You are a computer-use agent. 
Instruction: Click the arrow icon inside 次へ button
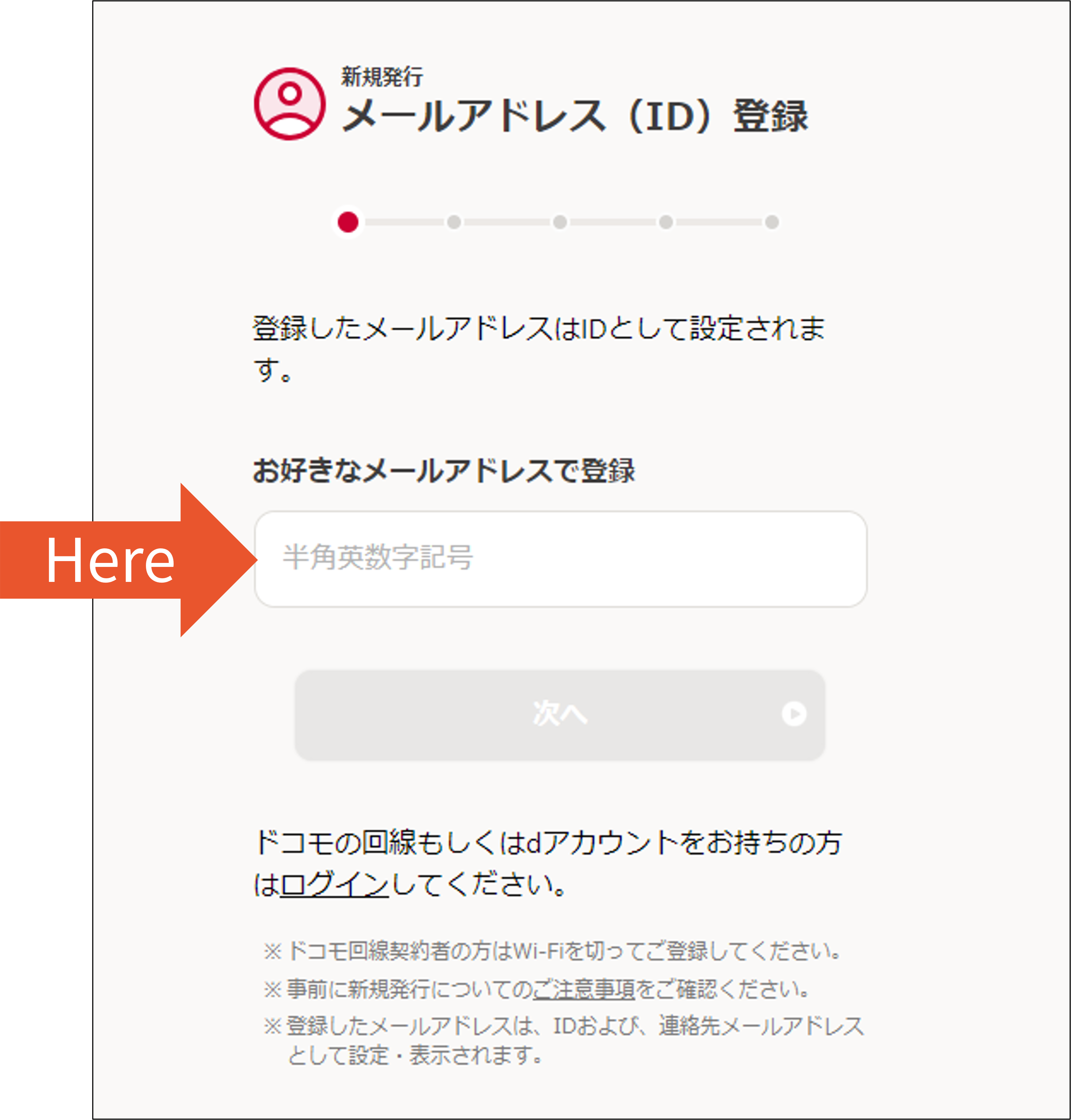click(794, 714)
